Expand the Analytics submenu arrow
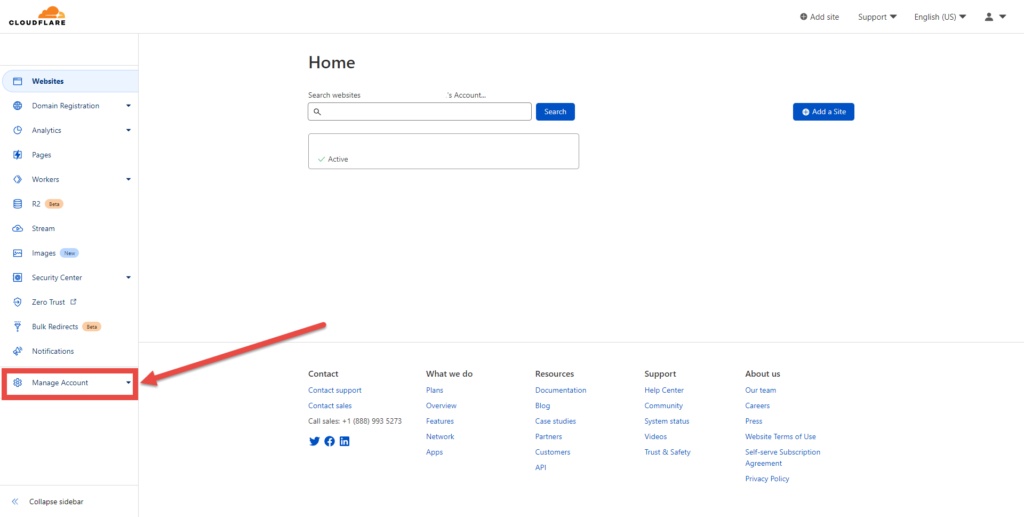This screenshot has width=1024, height=517. (129, 131)
